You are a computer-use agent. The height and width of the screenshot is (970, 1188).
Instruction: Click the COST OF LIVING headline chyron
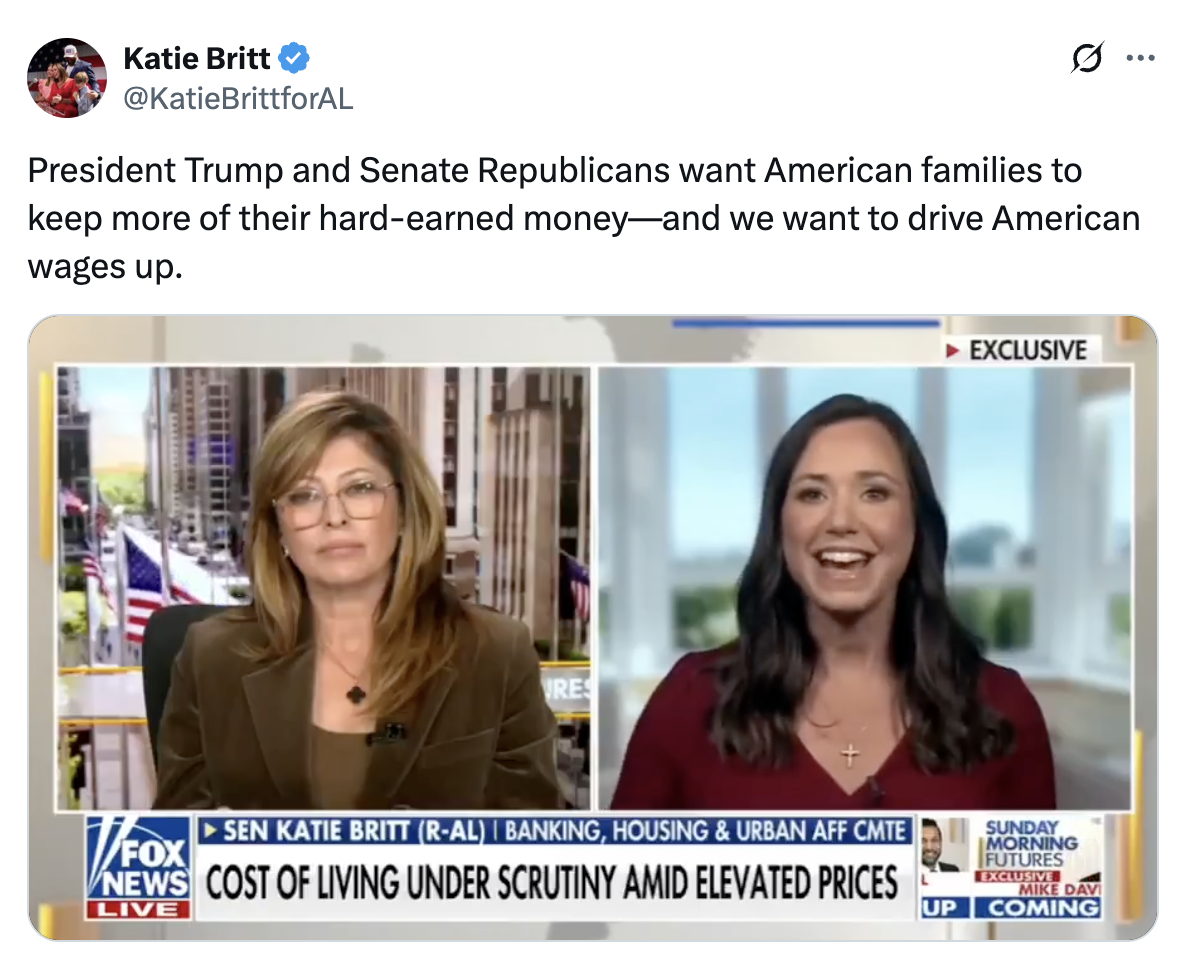[x=552, y=884]
